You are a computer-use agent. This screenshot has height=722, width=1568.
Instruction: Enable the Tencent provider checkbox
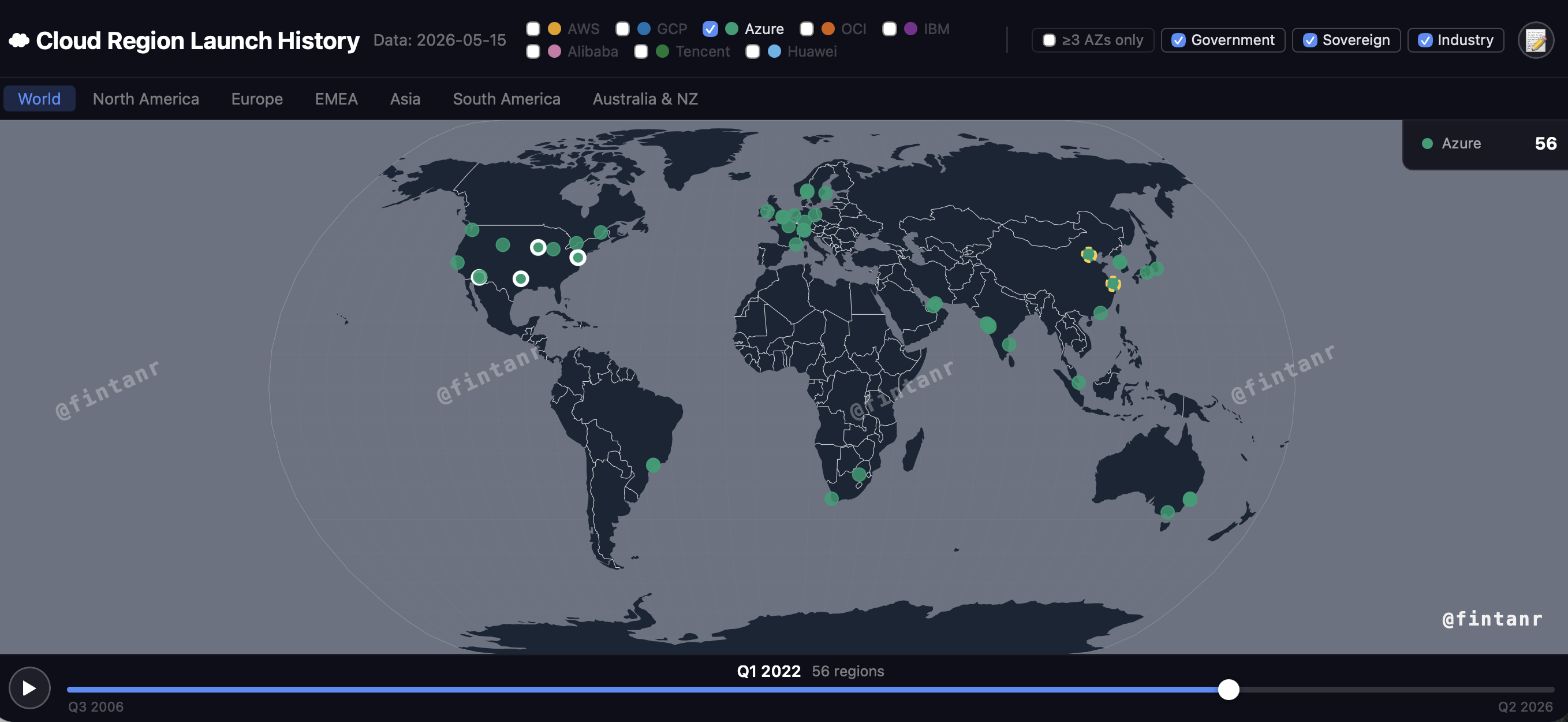coord(641,52)
